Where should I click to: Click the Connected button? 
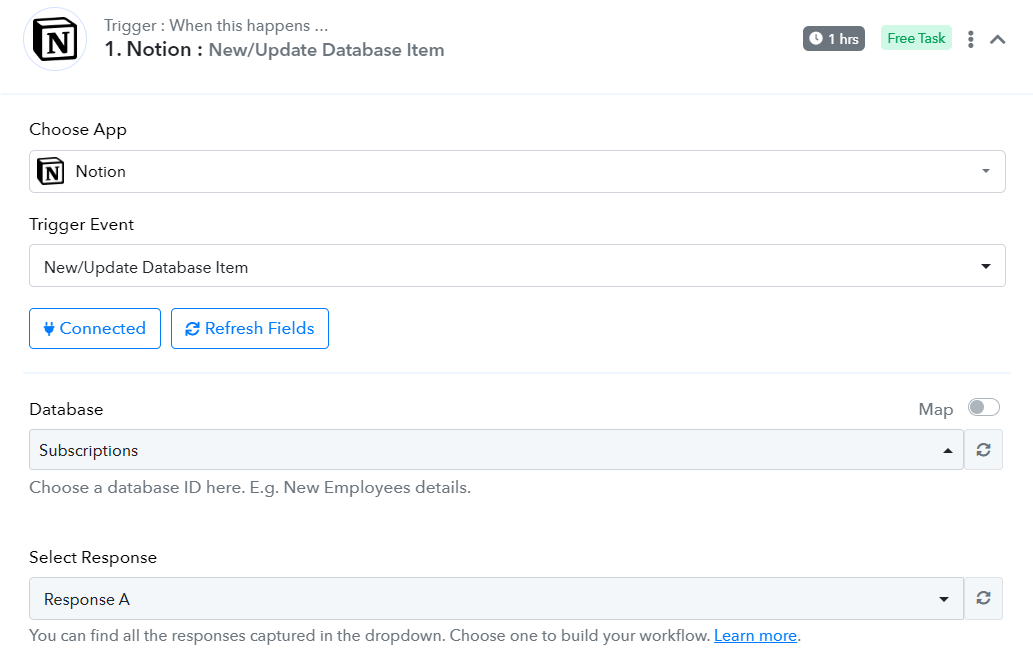pyautogui.click(x=95, y=328)
